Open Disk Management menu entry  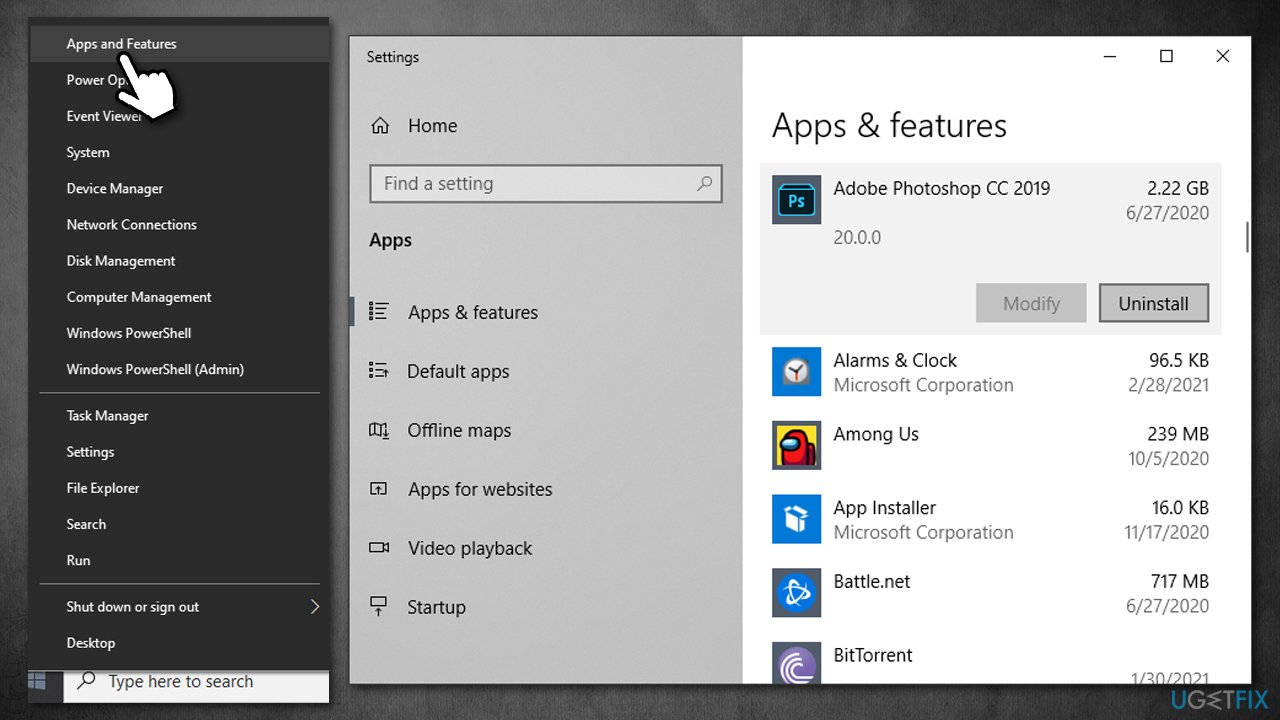[x=179, y=260]
